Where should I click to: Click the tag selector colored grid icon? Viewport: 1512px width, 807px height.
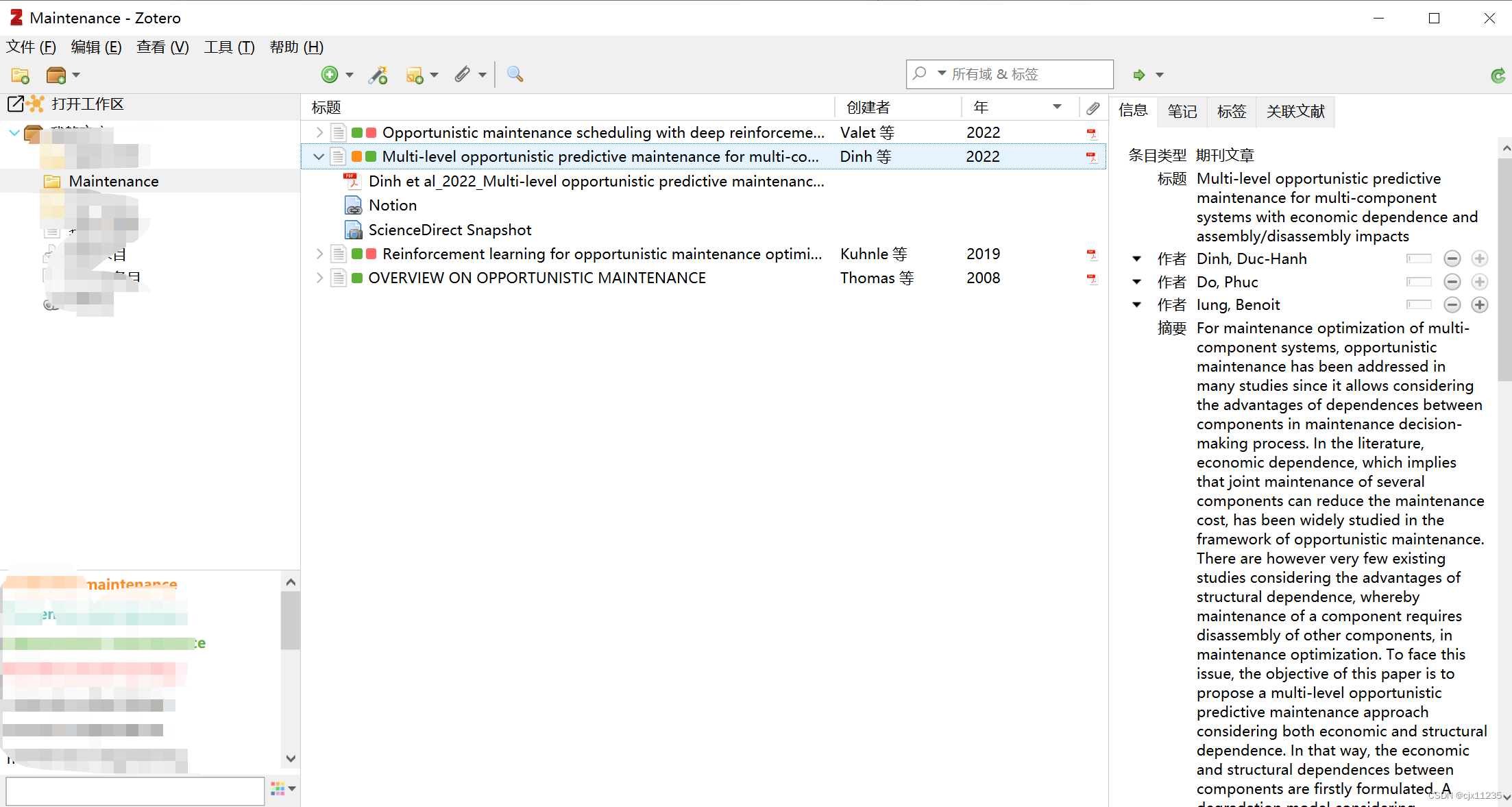[278, 788]
